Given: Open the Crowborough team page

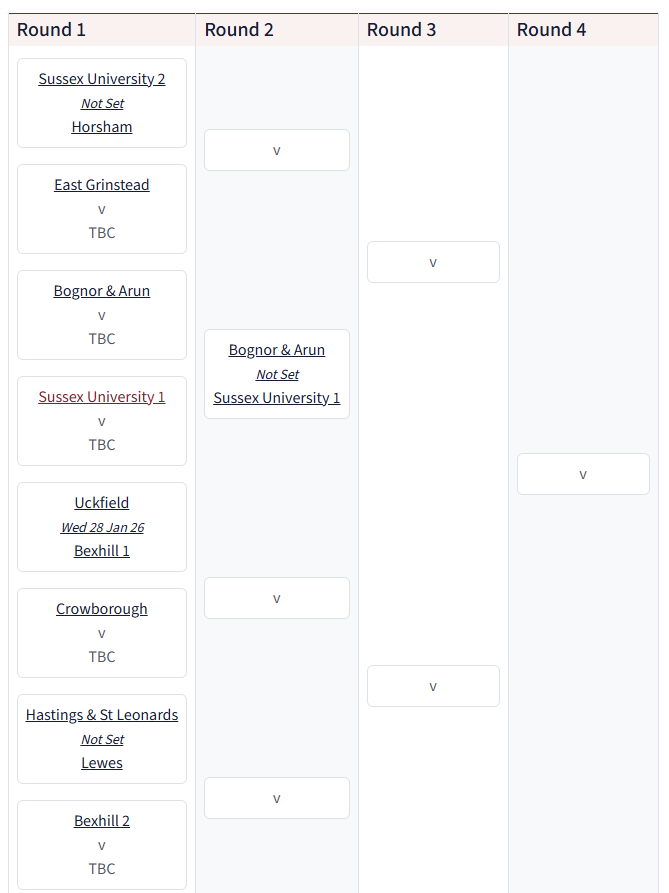Looking at the screenshot, I should [102, 609].
